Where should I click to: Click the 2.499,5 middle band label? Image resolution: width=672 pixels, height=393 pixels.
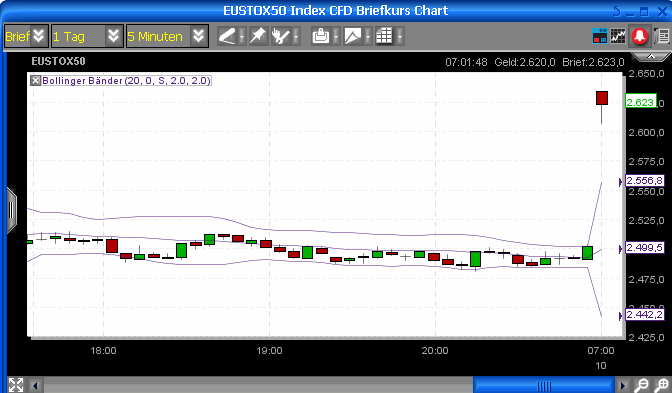(645, 247)
